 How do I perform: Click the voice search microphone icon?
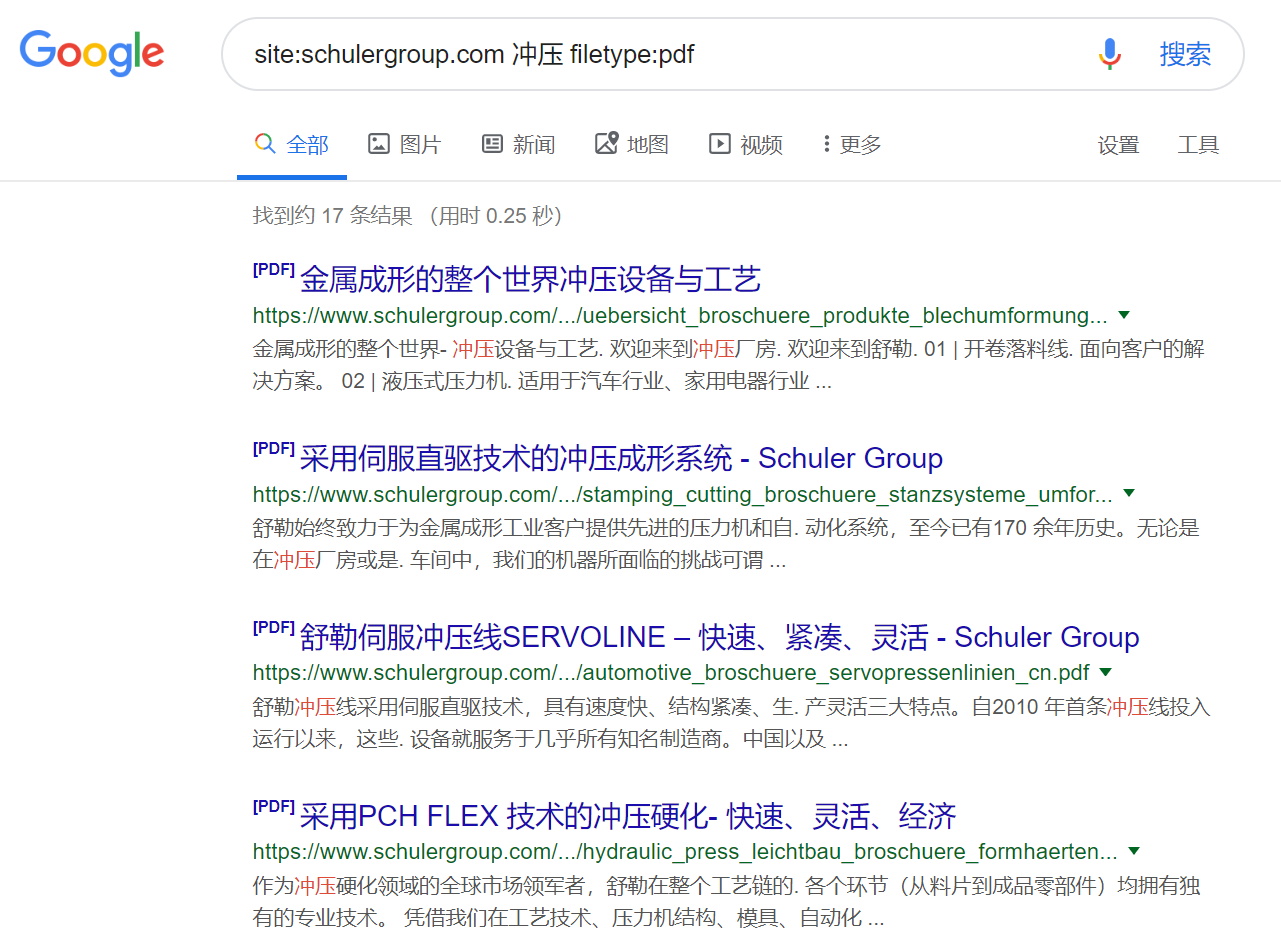[x=1109, y=54]
